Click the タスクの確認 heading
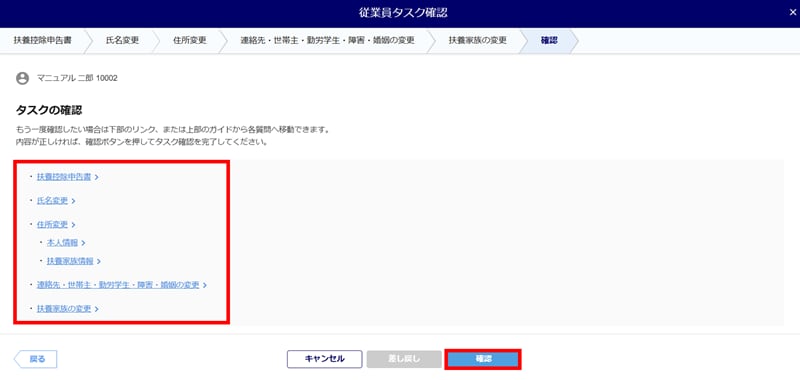This screenshot has width=800, height=380. (49, 110)
